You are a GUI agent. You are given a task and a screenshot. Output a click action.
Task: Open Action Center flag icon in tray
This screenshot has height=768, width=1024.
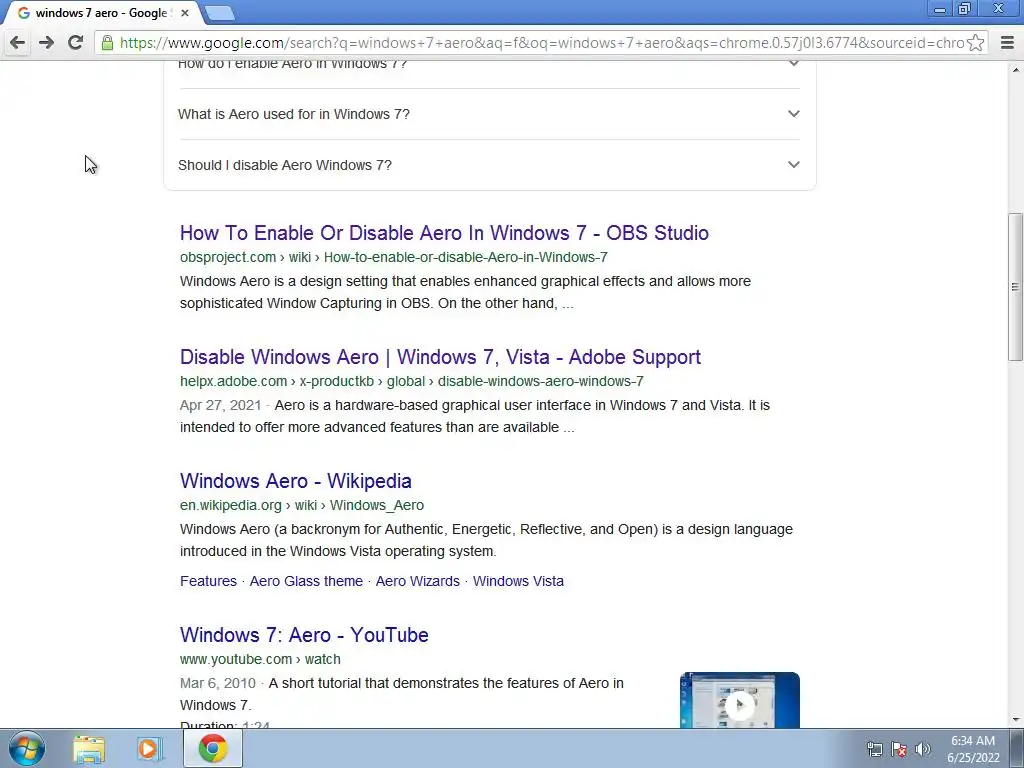pos(899,749)
